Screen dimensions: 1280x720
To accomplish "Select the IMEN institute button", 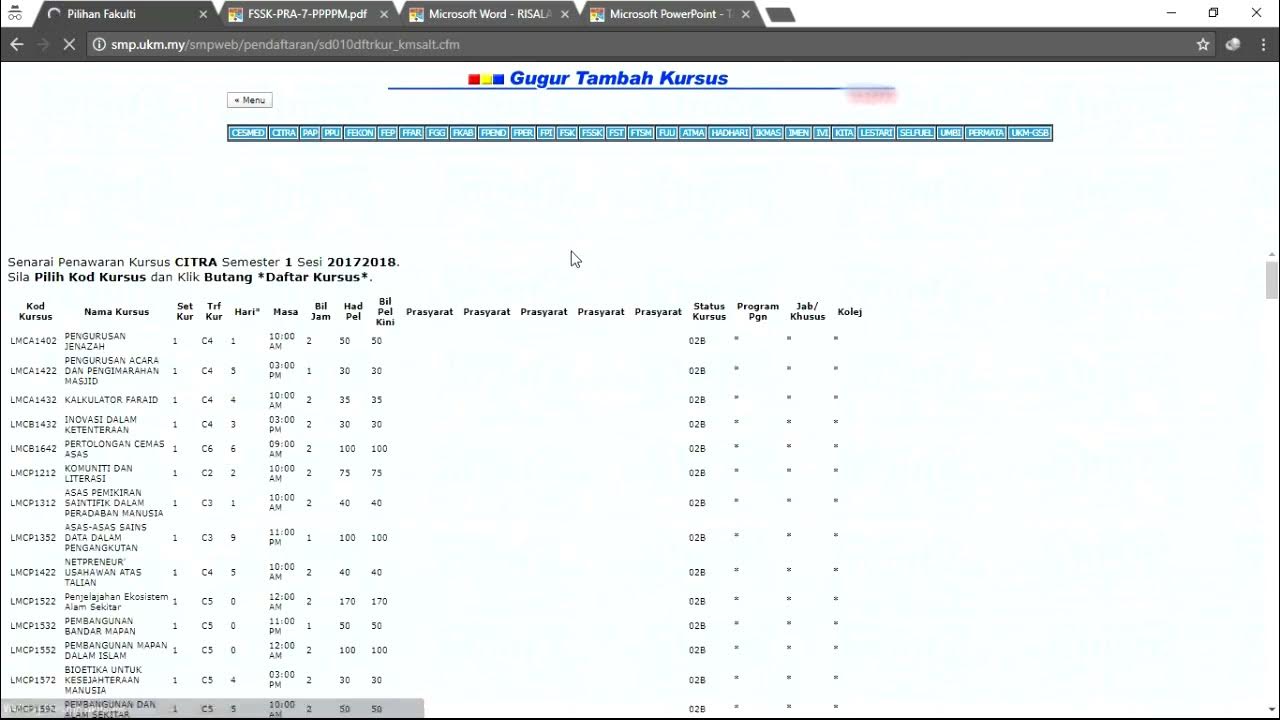I will (799, 133).
